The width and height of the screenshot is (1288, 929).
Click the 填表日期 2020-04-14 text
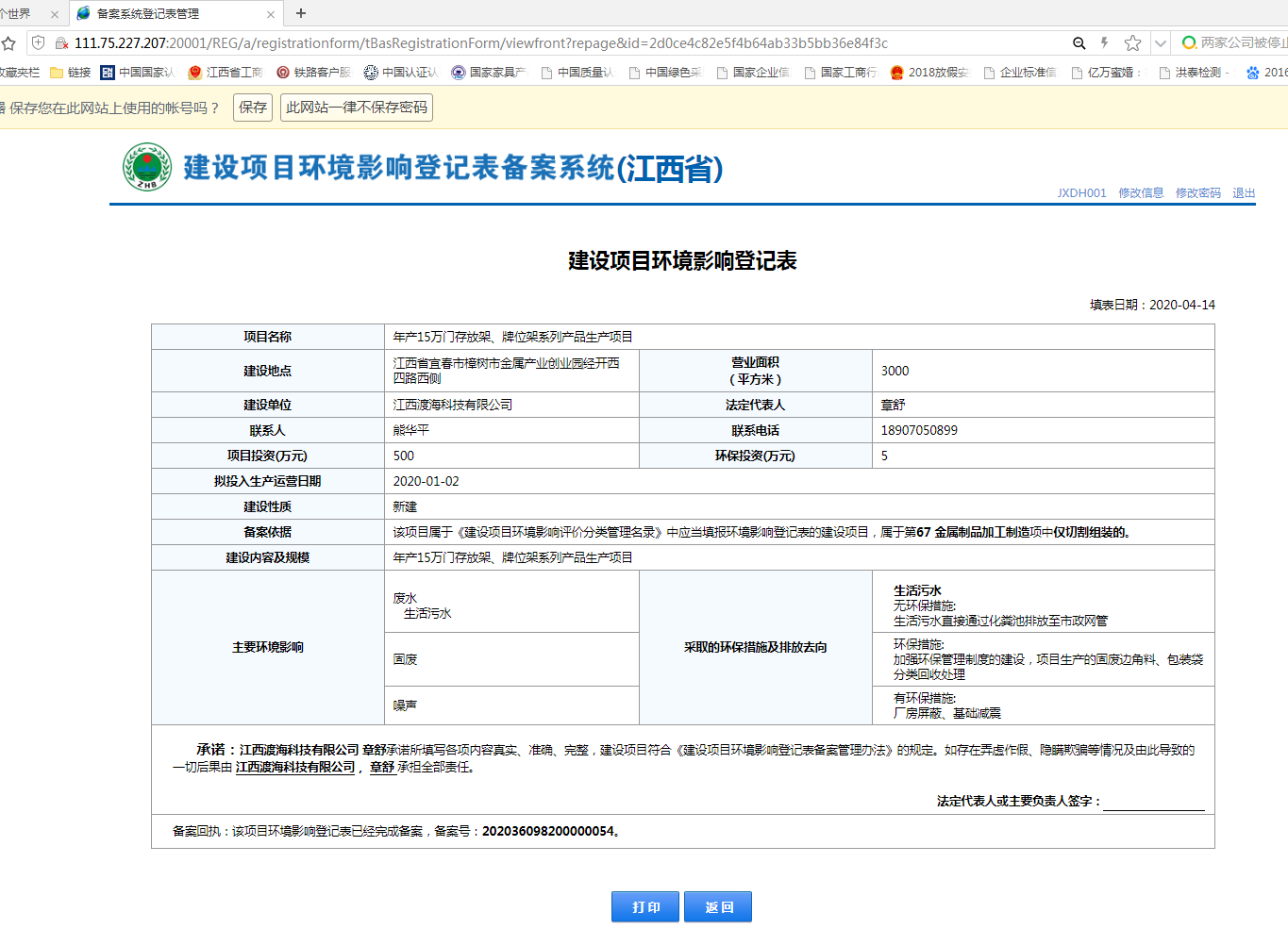point(1152,305)
